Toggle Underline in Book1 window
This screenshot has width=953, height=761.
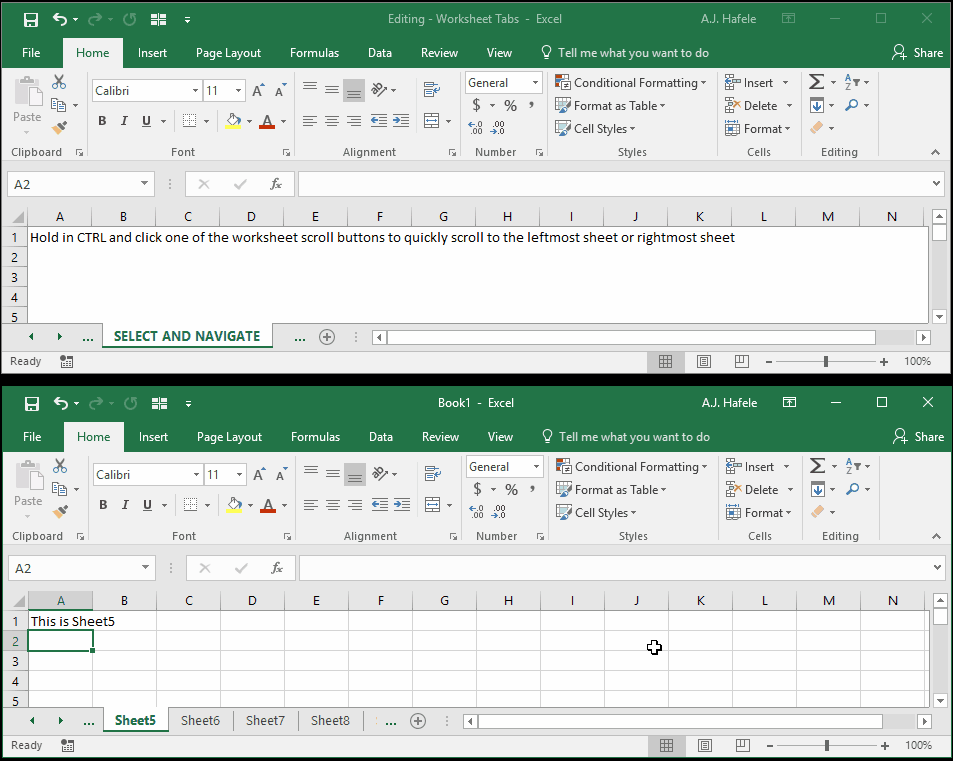(x=147, y=504)
